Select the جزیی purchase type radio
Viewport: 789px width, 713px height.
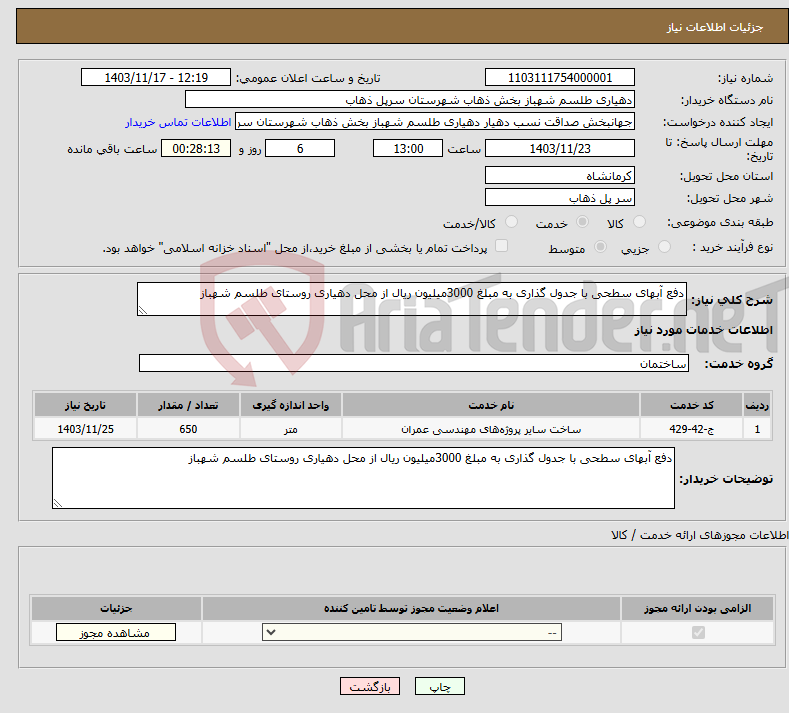[664, 247]
